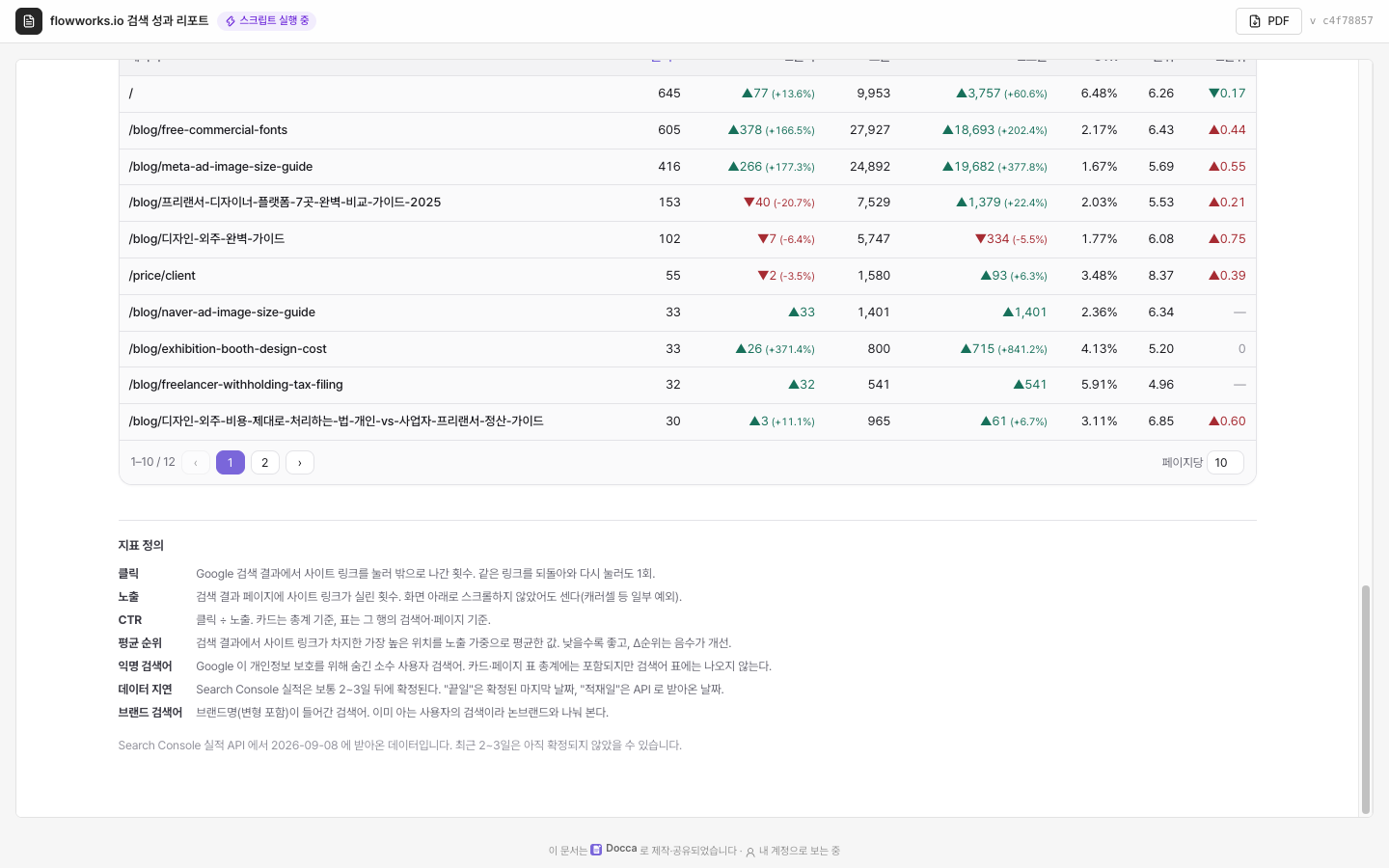Click the document icon beside the flowworks.io title
1389x868 pixels.
point(29,21)
